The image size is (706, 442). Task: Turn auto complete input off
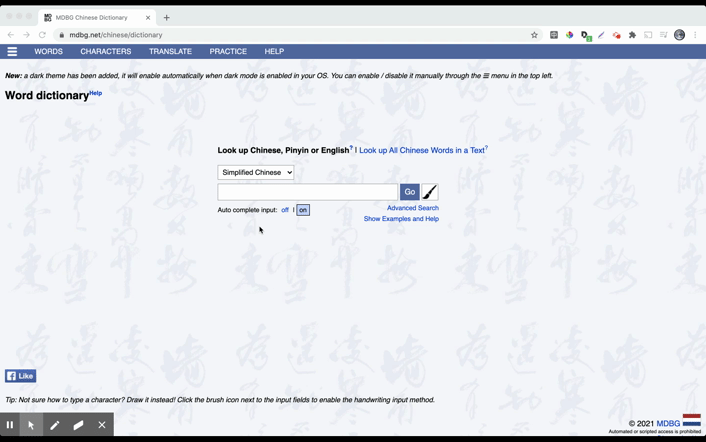[x=285, y=210]
